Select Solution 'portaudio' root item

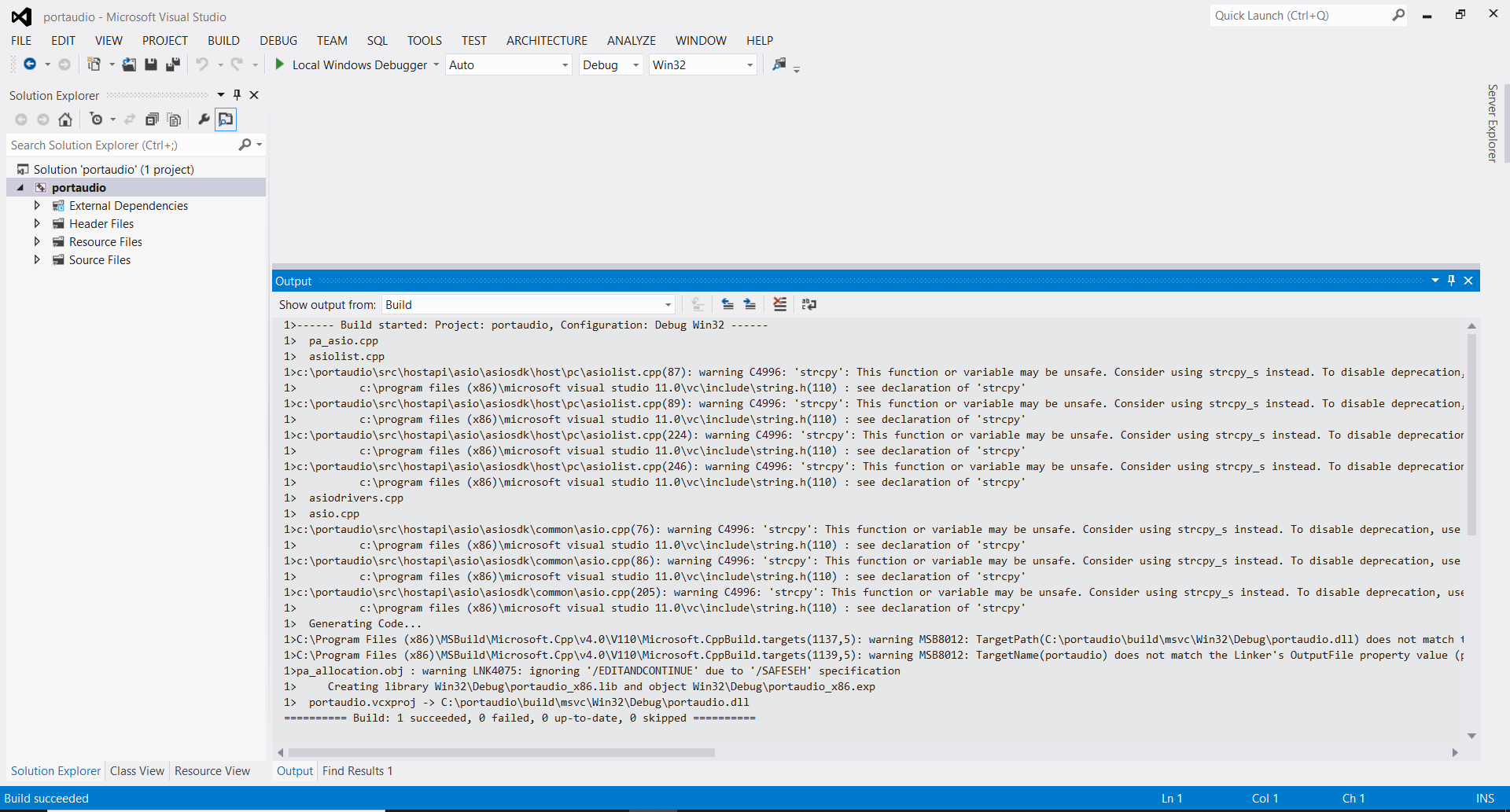tap(113, 170)
